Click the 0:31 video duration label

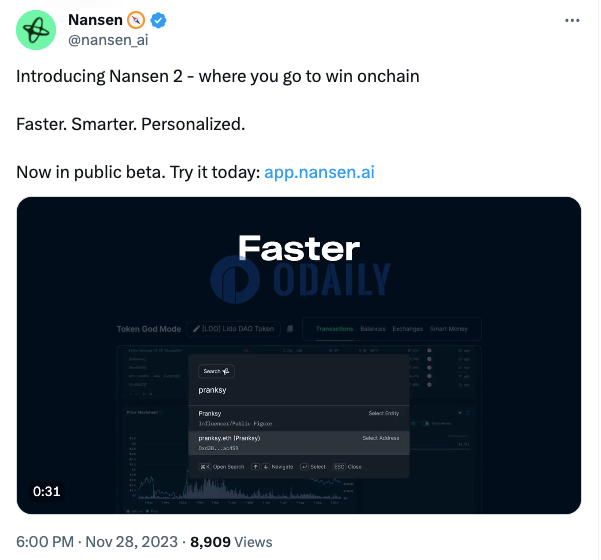(47, 491)
